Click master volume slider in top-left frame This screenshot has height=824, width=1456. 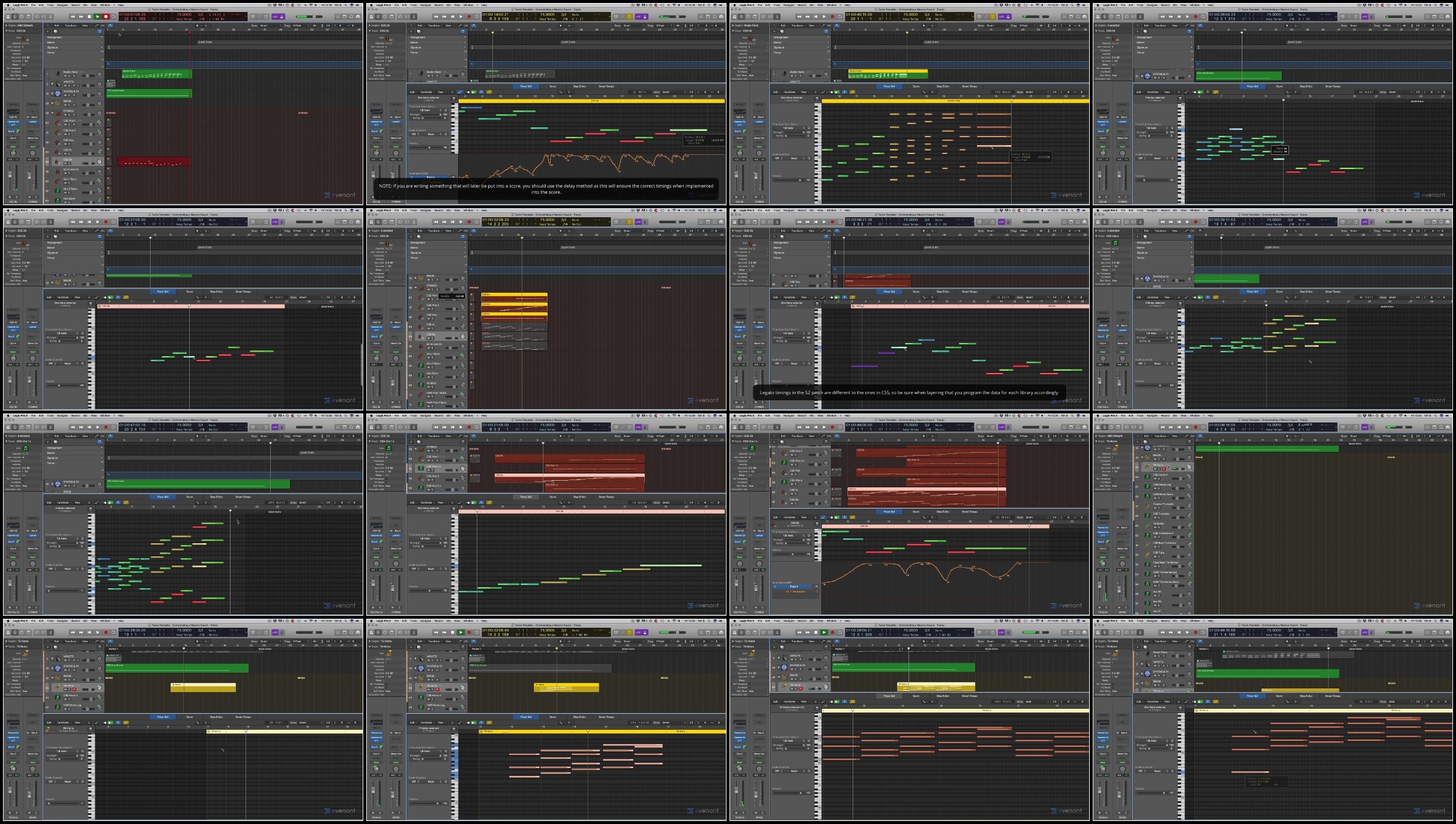point(309,16)
